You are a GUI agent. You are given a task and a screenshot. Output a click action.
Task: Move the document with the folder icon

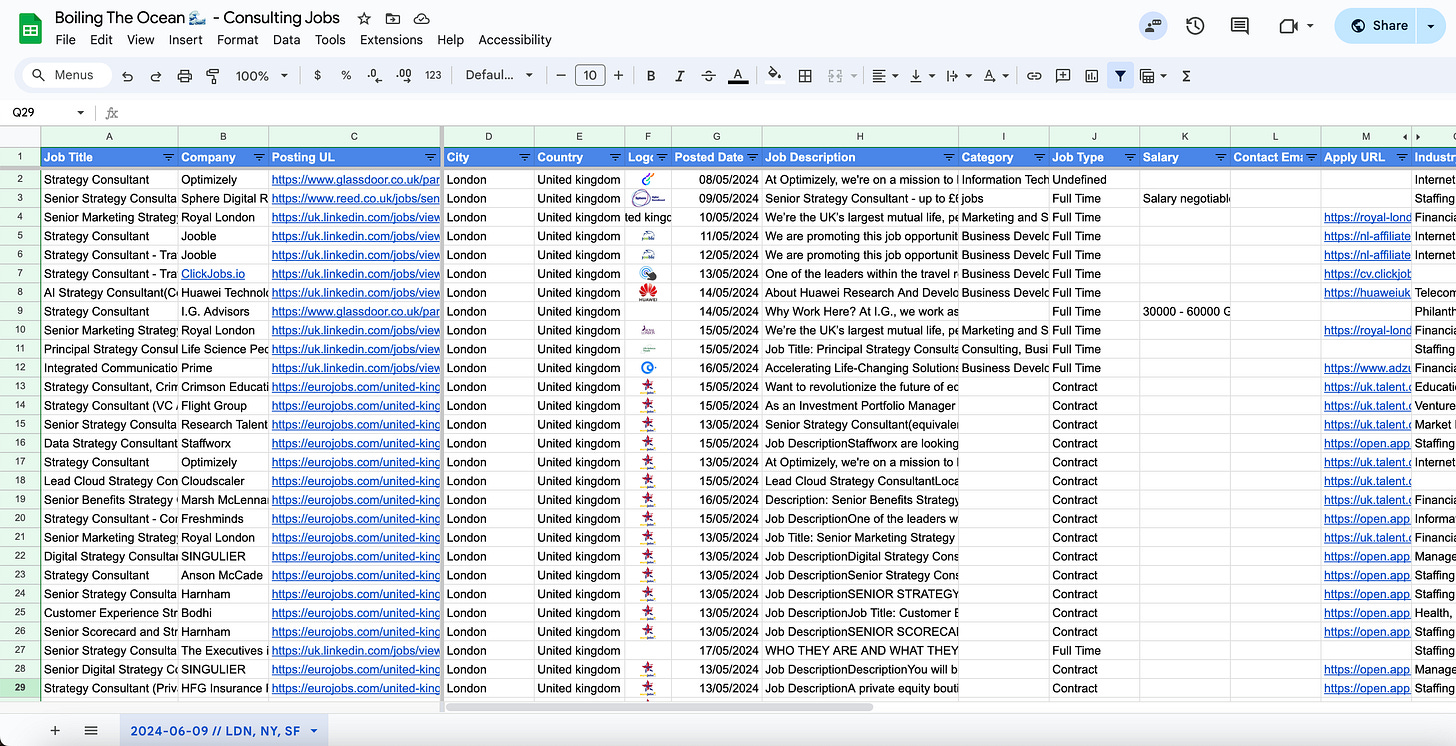(393, 18)
